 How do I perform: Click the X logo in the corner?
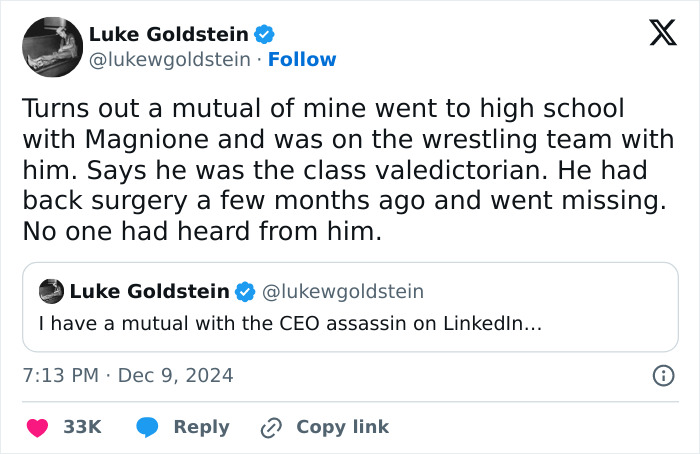(x=655, y=34)
